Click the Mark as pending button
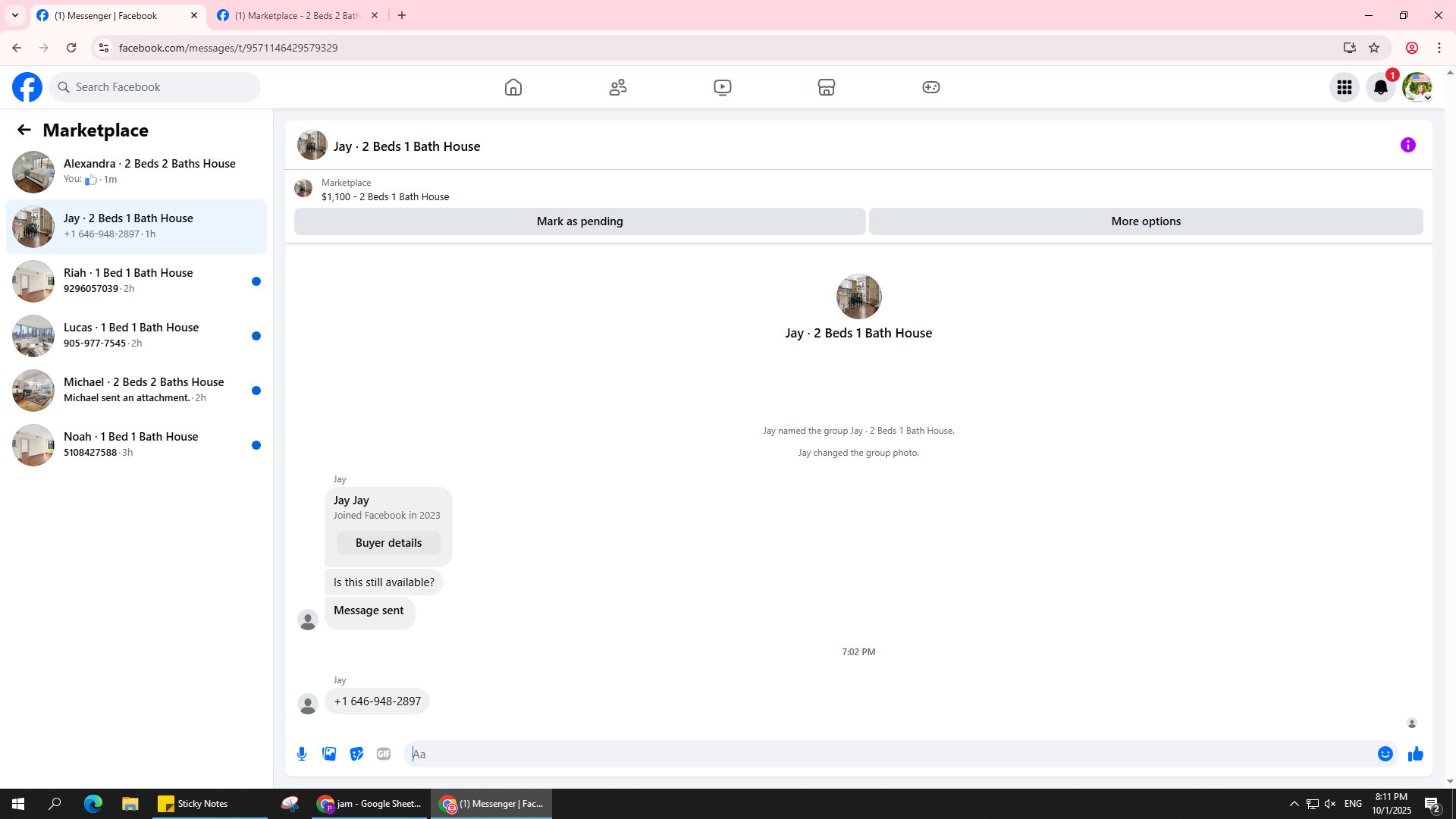This screenshot has height=819, width=1456. 580,221
